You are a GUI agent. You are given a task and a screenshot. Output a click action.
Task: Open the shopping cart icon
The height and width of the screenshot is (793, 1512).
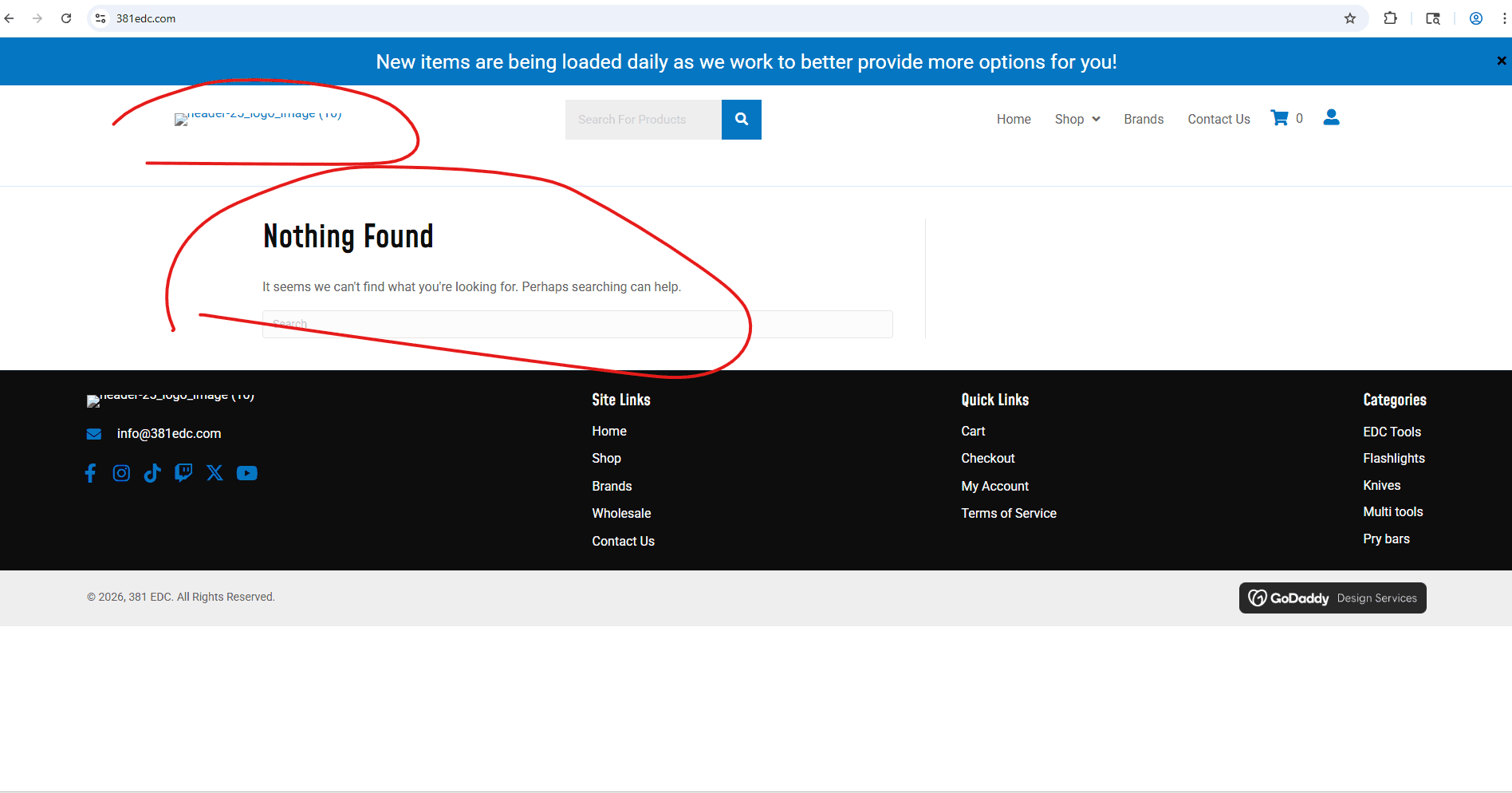click(1279, 118)
